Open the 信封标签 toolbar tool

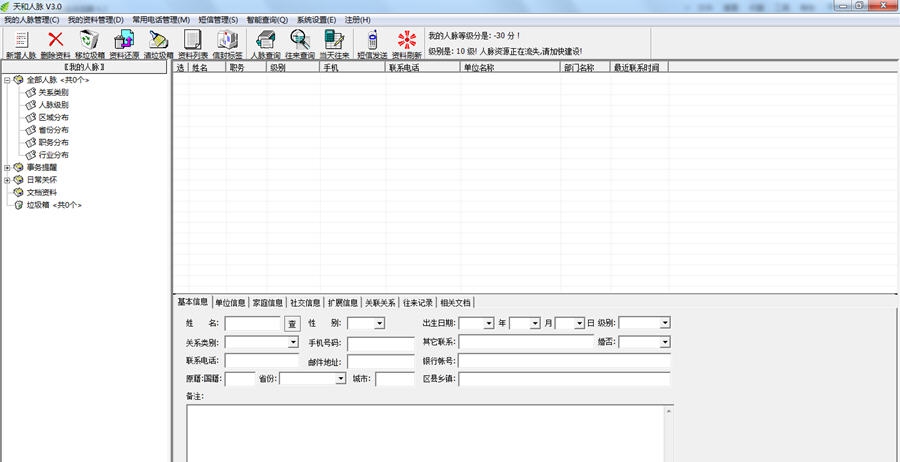point(229,40)
